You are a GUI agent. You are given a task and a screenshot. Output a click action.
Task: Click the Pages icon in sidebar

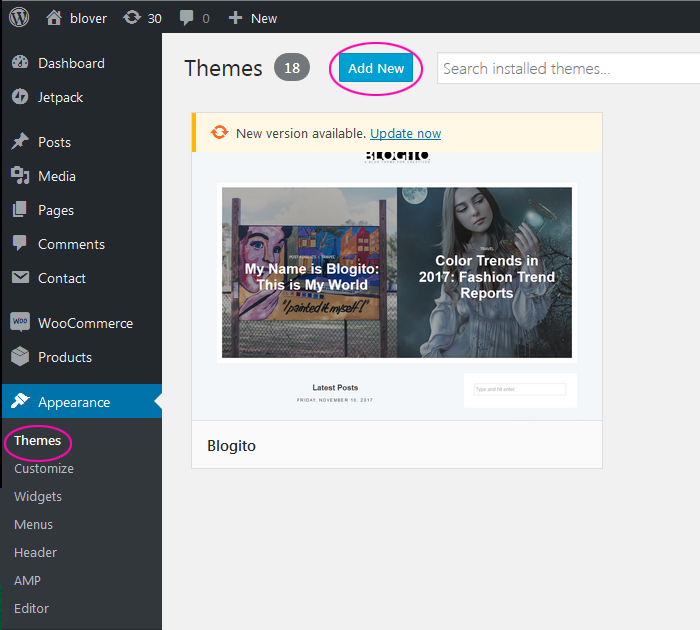[x=20, y=209]
